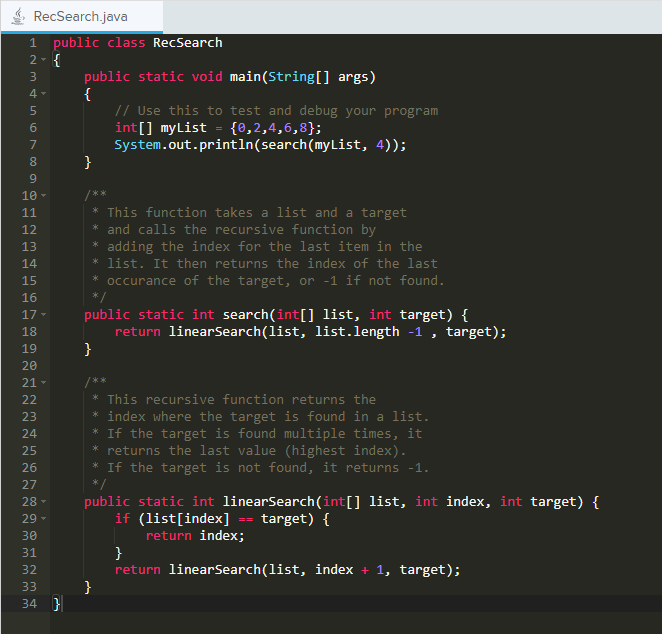The width and height of the screenshot is (662, 634).
Task: Fold the doc comment at line 21
Action: pyautogui.click(x=43, y=383)
